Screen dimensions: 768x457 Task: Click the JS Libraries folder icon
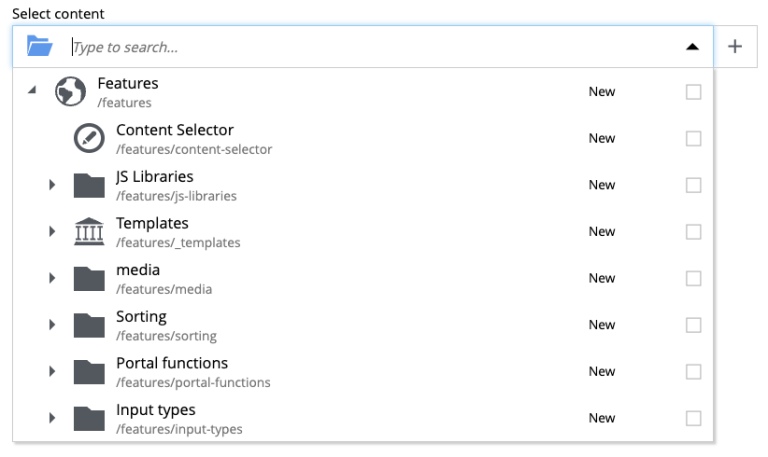[x=89, y=185]
